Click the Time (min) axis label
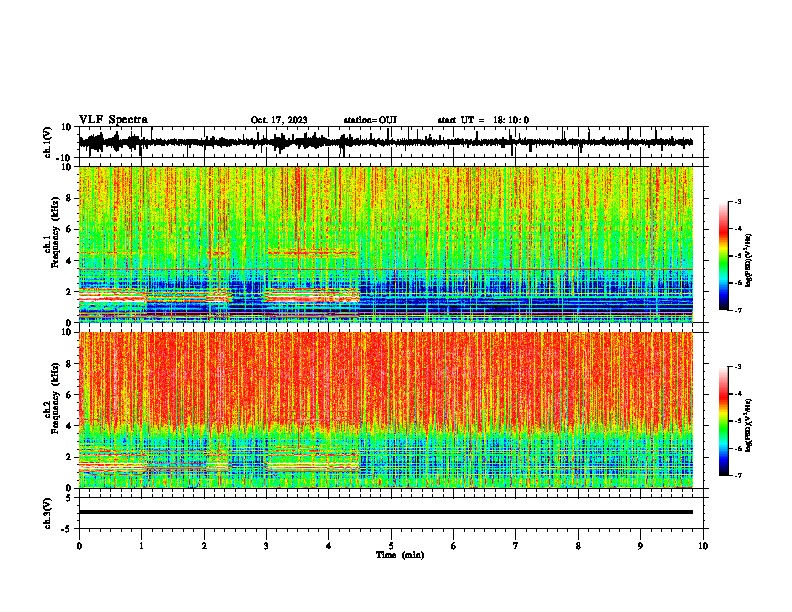Screen dimensions: 792x612 tap(400, 555)
